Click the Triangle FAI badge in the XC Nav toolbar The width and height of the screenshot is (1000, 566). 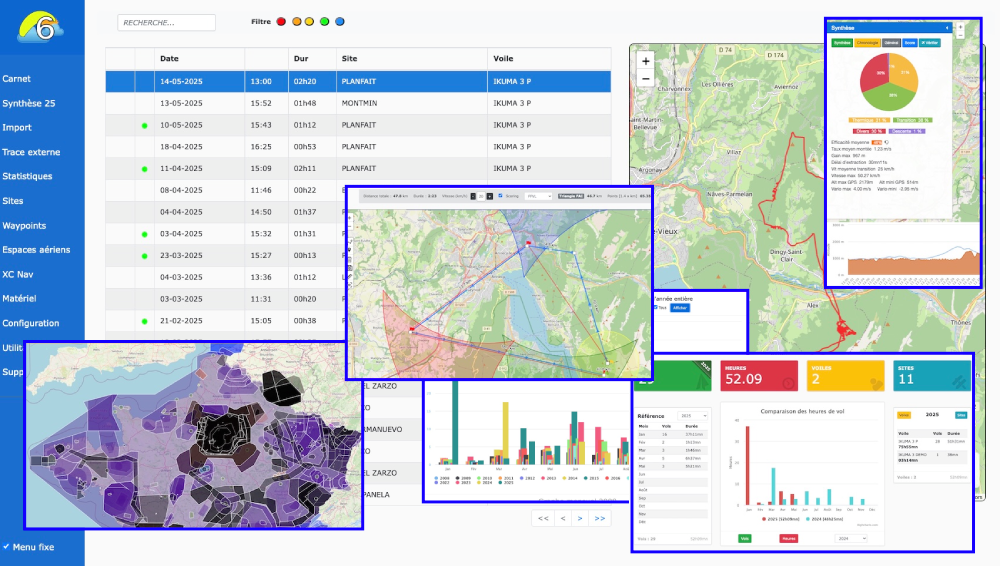[x=571, y=196]
